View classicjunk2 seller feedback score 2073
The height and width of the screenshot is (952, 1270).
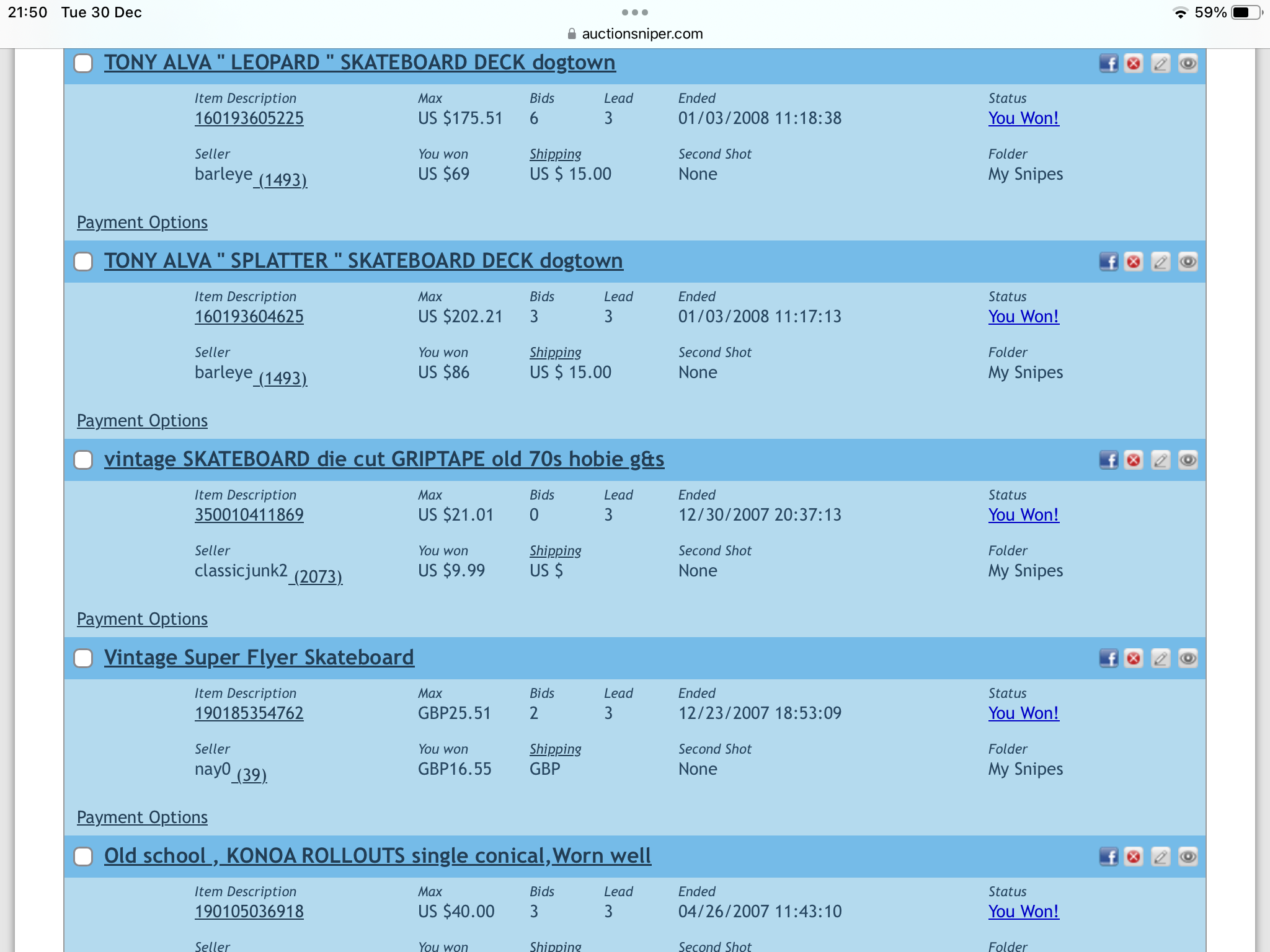pyautogui.click(x=317, y=576)
